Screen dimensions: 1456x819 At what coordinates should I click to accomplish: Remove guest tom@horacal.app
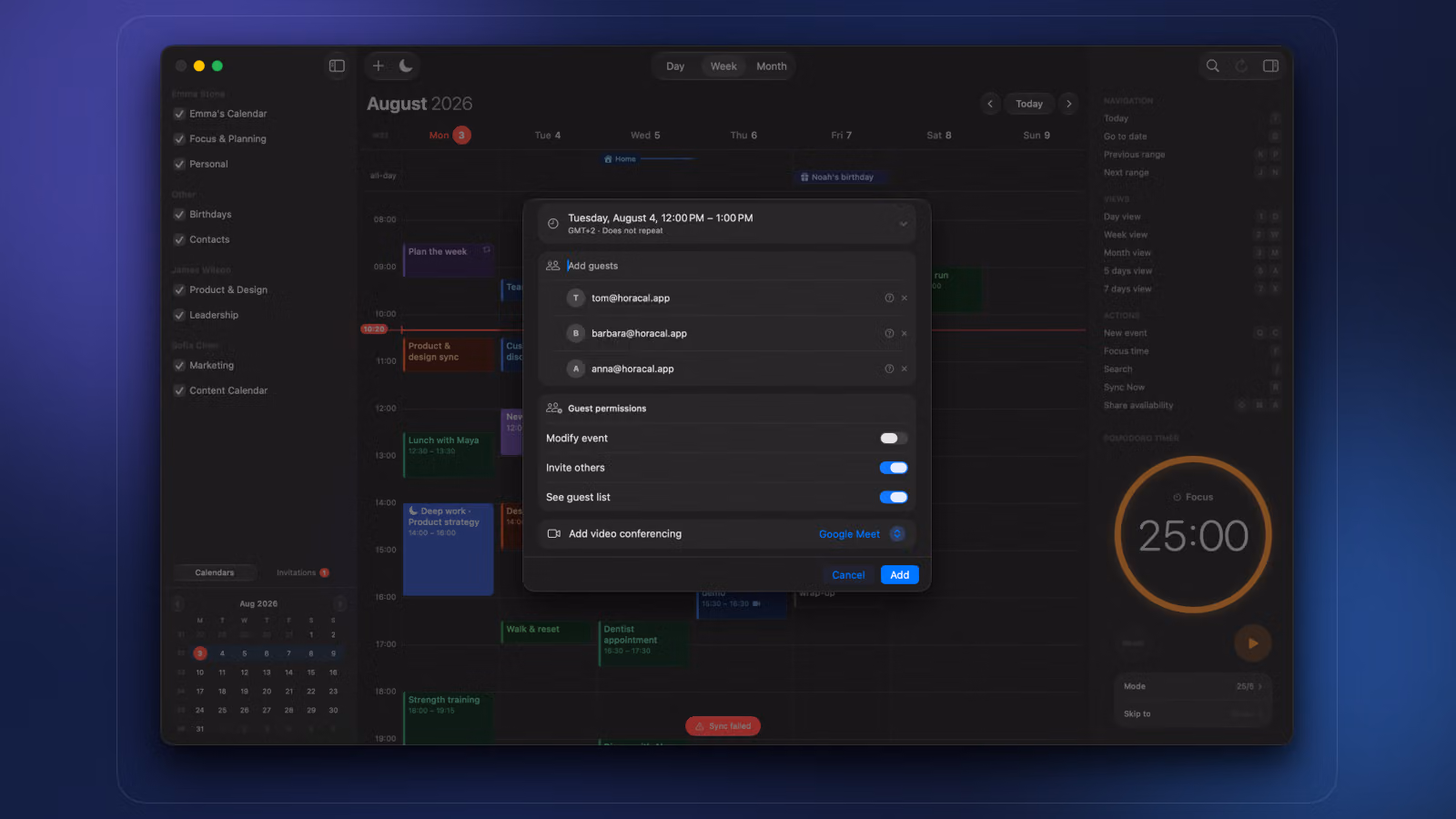click(x=904, y=298)
